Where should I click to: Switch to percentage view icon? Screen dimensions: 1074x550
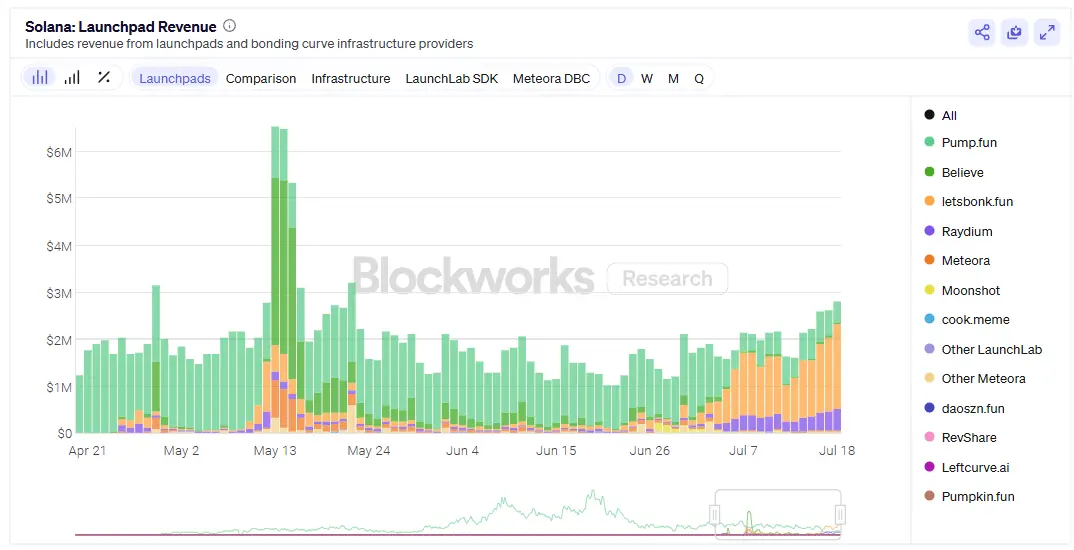pos(104,77)
